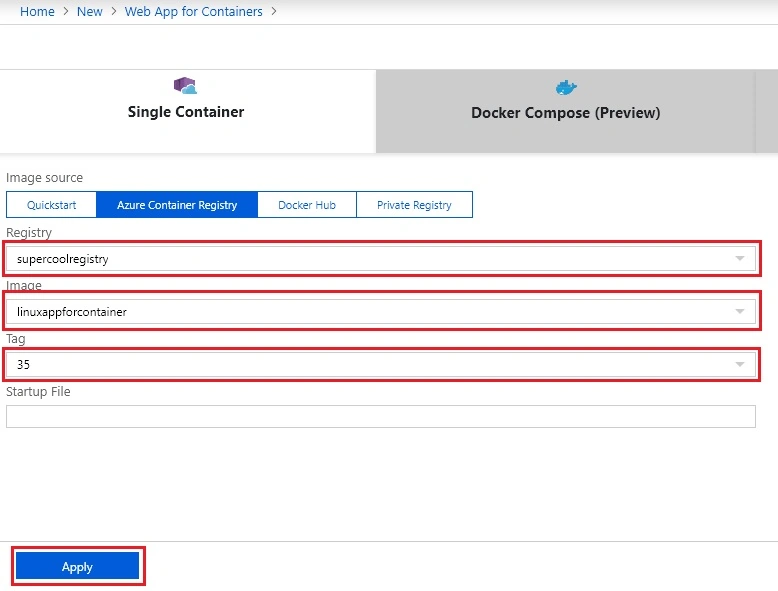Go to New breadcrumb

tap(89, 11)
